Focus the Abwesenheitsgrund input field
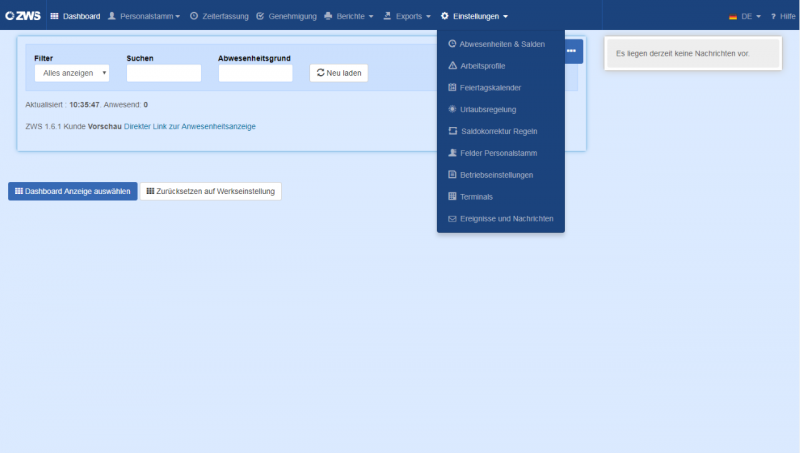This screenshot has width=800, height=453. click(256, 73)
